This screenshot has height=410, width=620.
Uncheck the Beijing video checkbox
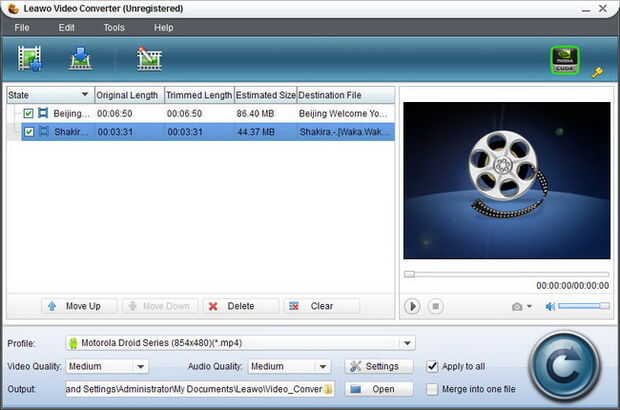coord(28,113)
